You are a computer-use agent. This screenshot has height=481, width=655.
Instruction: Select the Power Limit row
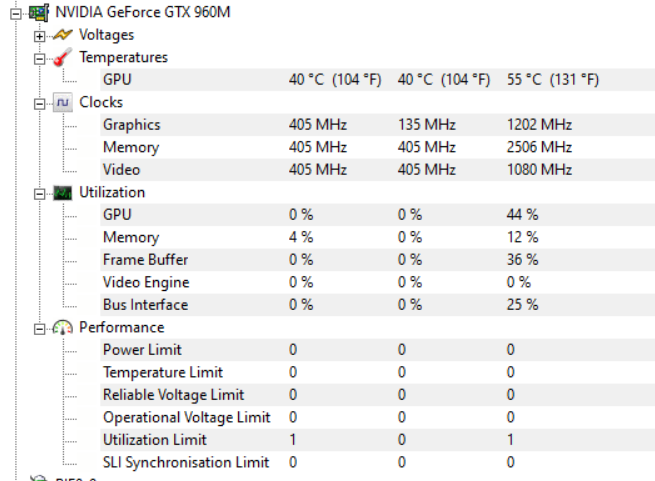click(x=378, y=350)
